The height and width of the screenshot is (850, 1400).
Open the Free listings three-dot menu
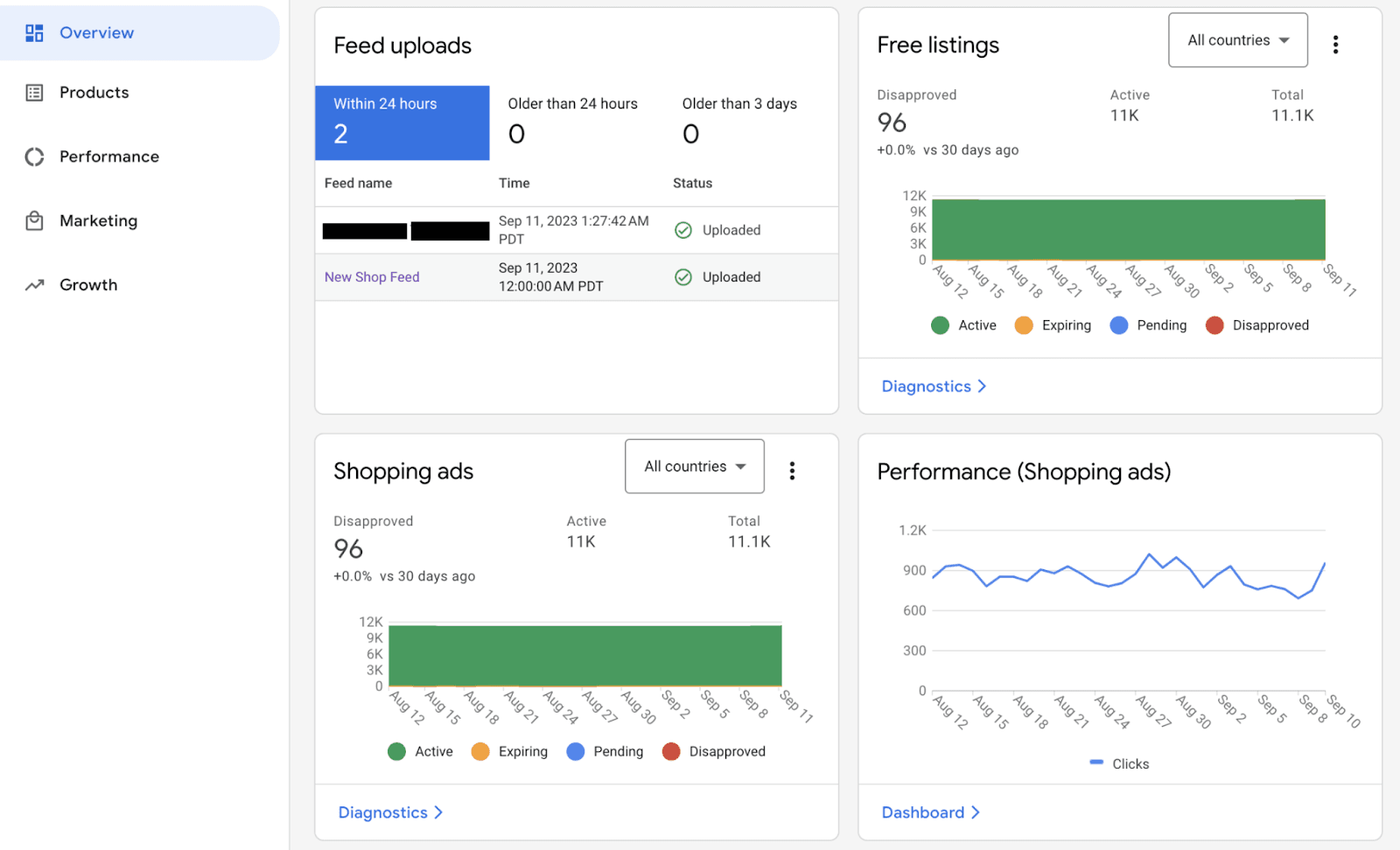coord(1335,44)
